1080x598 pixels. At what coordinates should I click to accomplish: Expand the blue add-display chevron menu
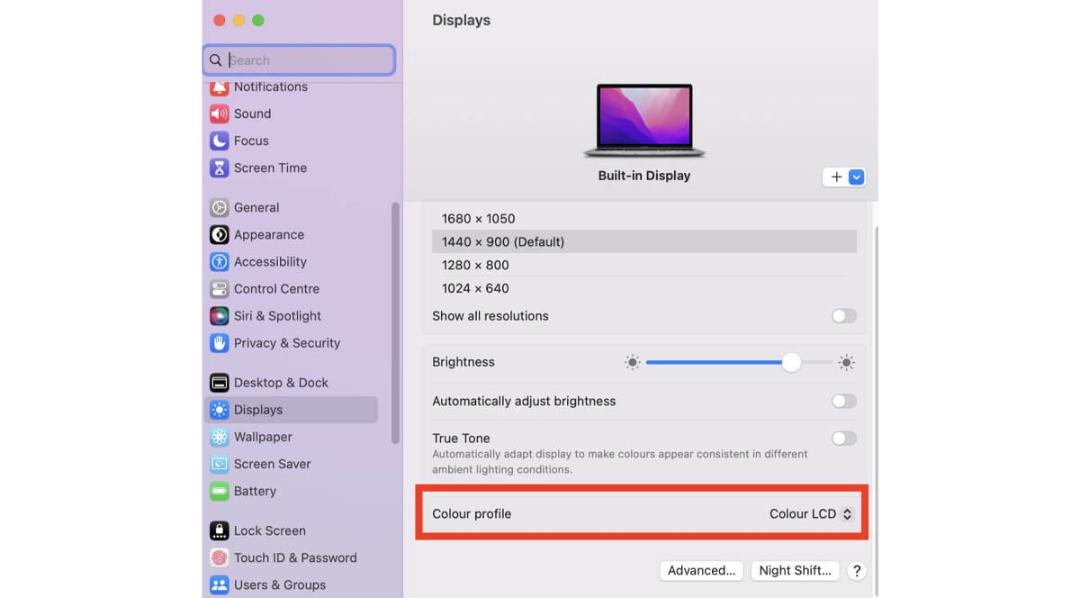856,177
